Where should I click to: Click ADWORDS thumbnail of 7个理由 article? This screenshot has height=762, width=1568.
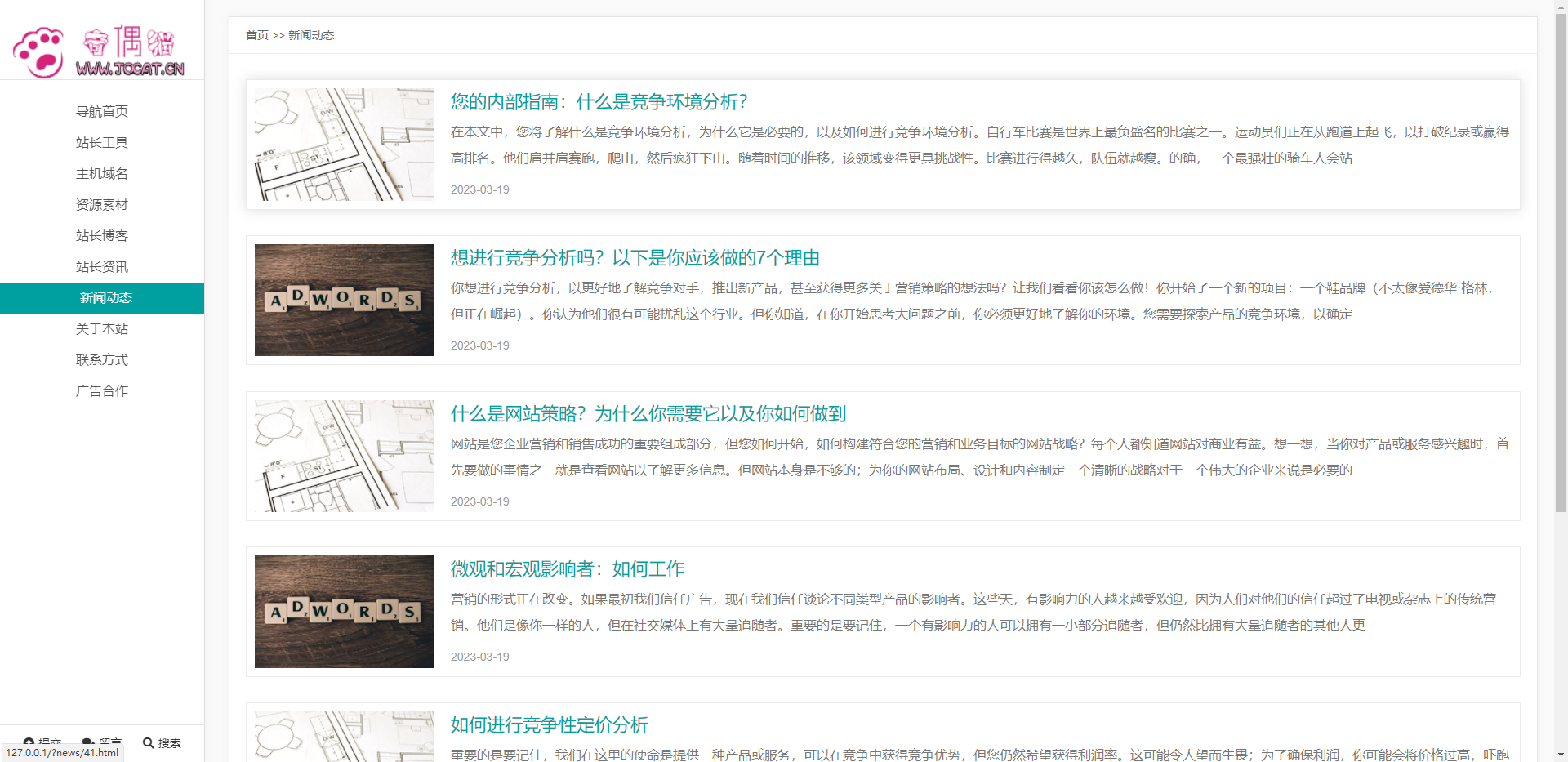pyautogui.click(x=345, y=300)
